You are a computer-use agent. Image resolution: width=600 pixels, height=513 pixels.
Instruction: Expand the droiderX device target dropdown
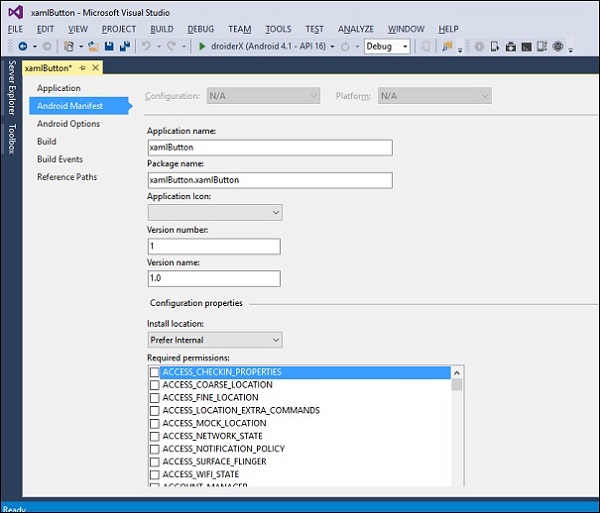pos(332,47)
